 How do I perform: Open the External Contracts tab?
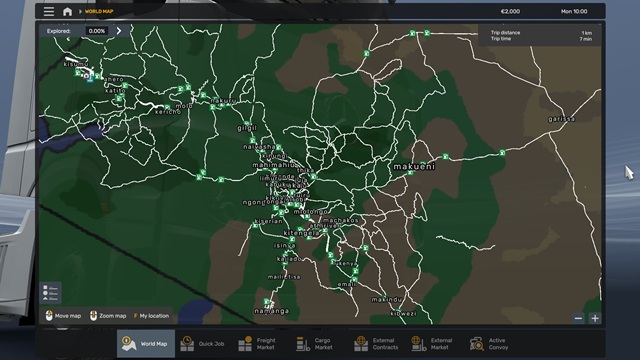click(x=376, y=344)
